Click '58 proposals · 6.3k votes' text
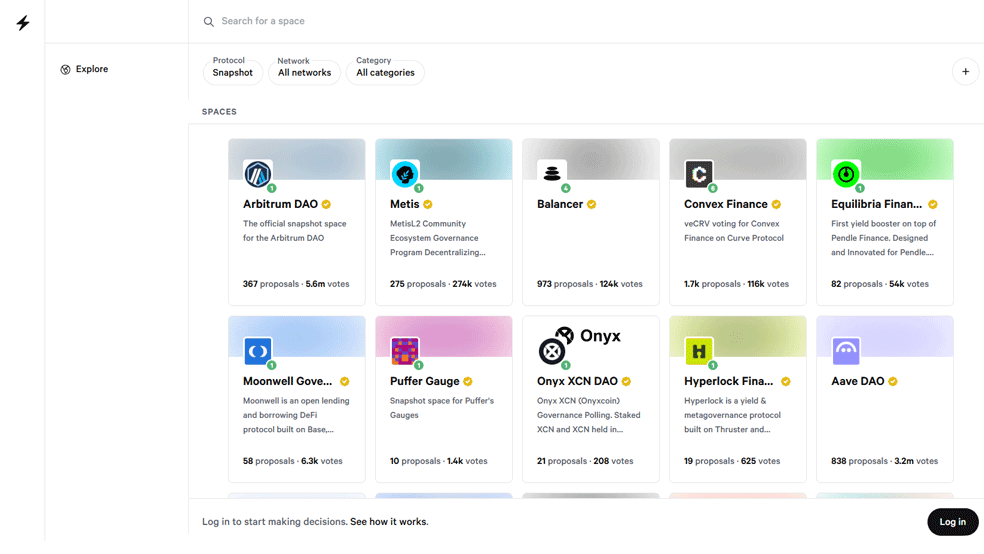Screen dimensions: 984x554 293,461
